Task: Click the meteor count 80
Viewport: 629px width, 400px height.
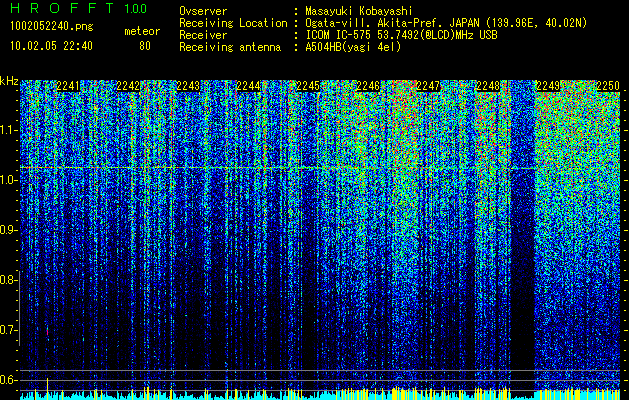Action: click(x=145, y=46)
